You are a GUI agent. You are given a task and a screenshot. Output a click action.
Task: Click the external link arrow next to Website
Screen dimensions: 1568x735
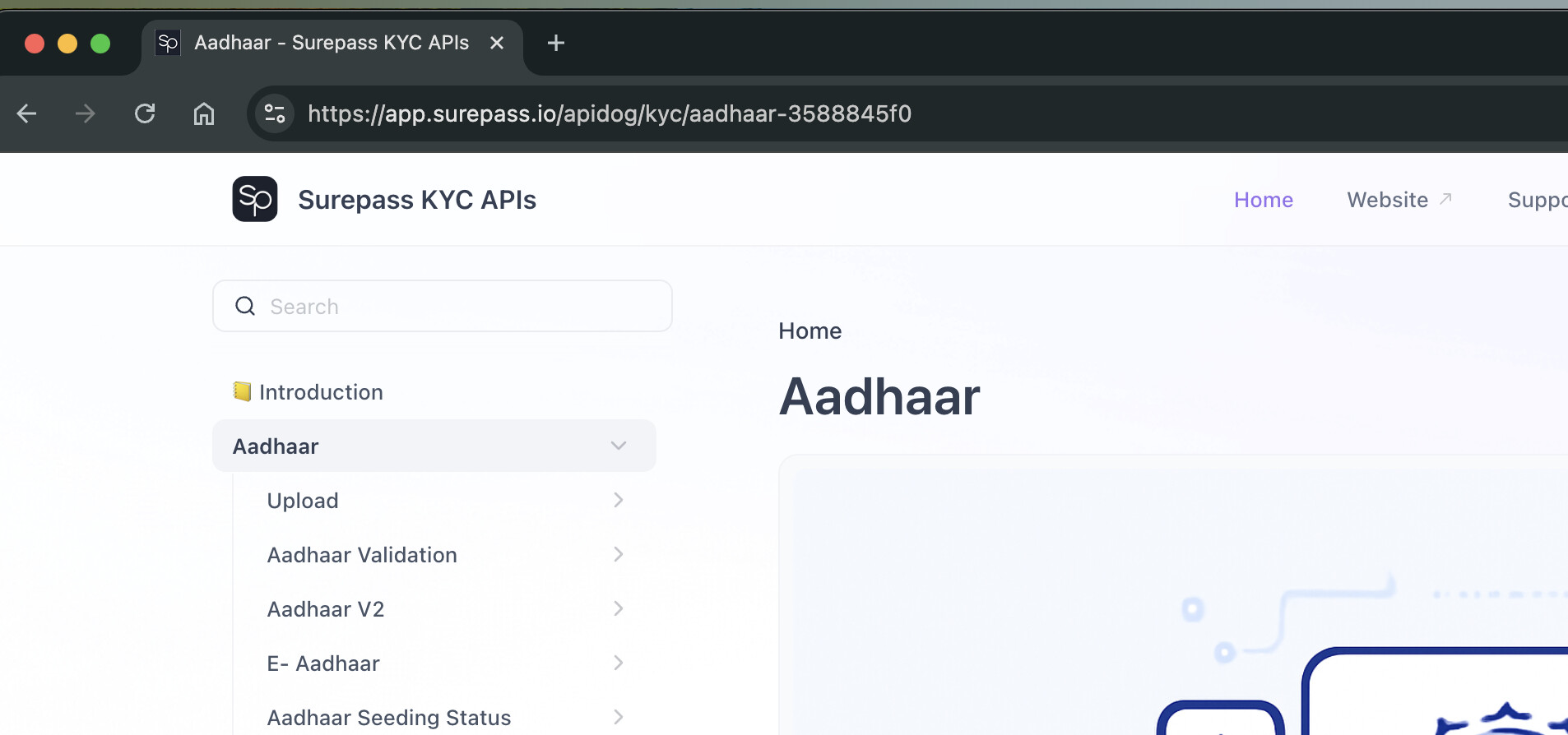tap(1445, 199)
